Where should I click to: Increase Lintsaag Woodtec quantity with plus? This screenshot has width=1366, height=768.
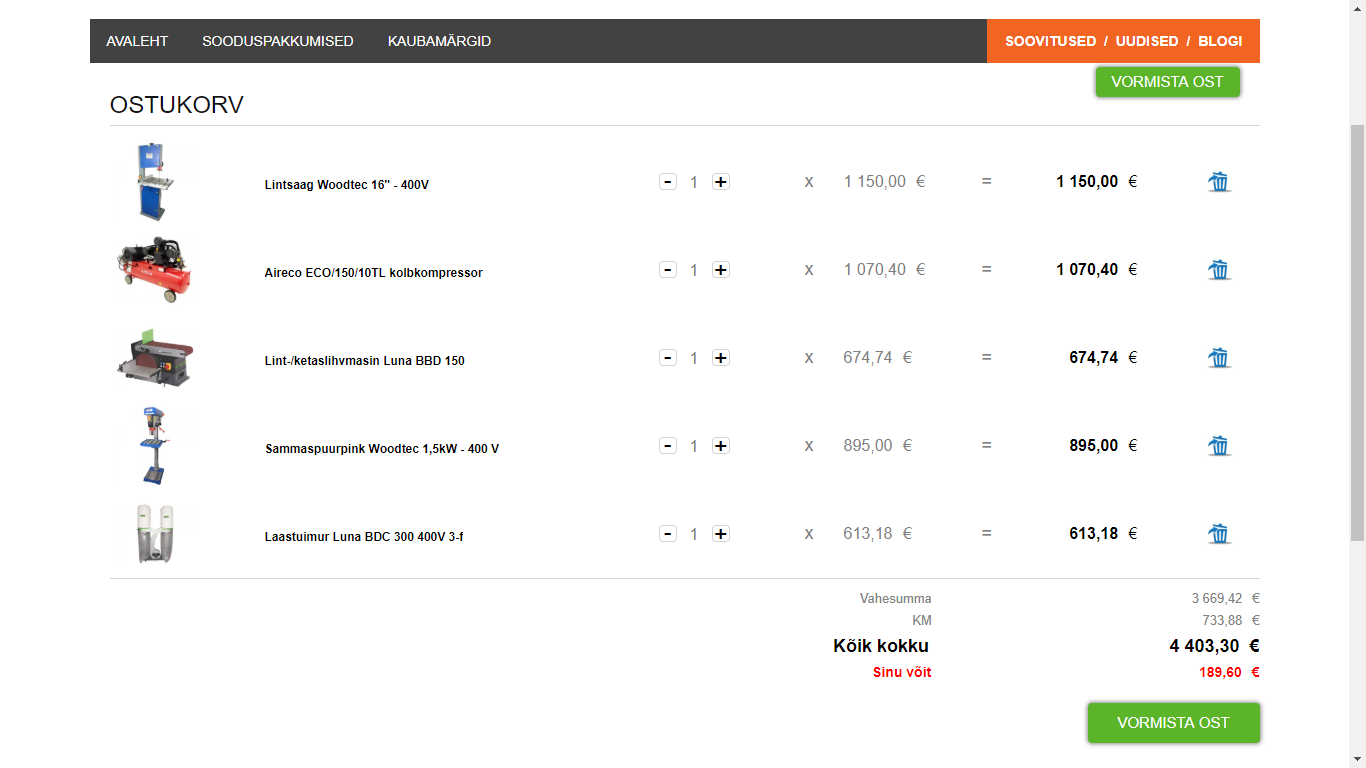[x=720, y=182]
